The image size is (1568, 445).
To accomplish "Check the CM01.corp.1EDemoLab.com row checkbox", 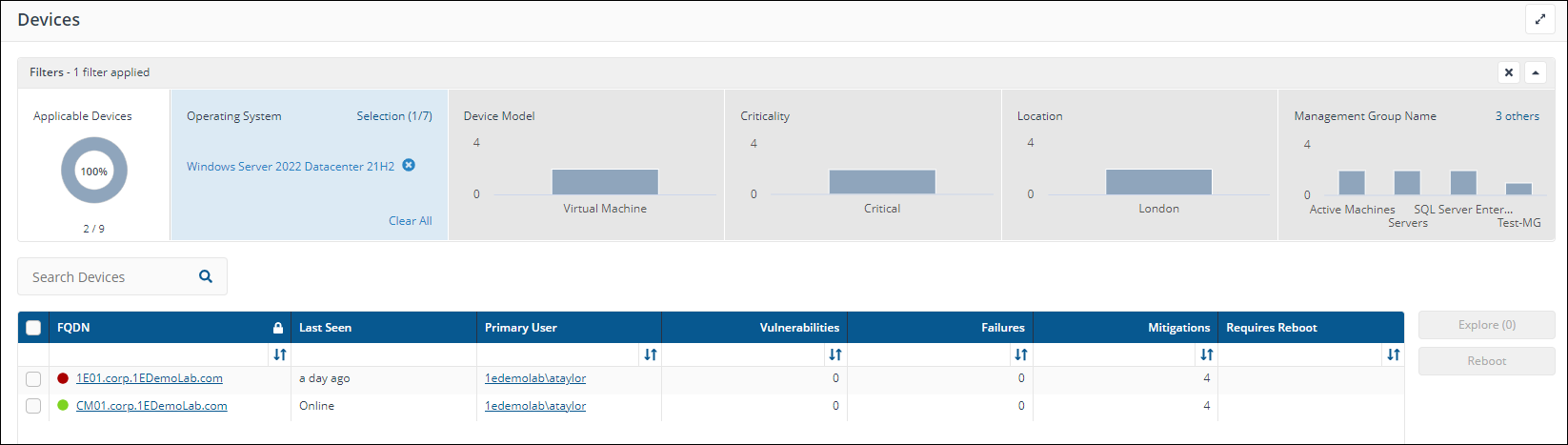I will (x=33, y=406).
